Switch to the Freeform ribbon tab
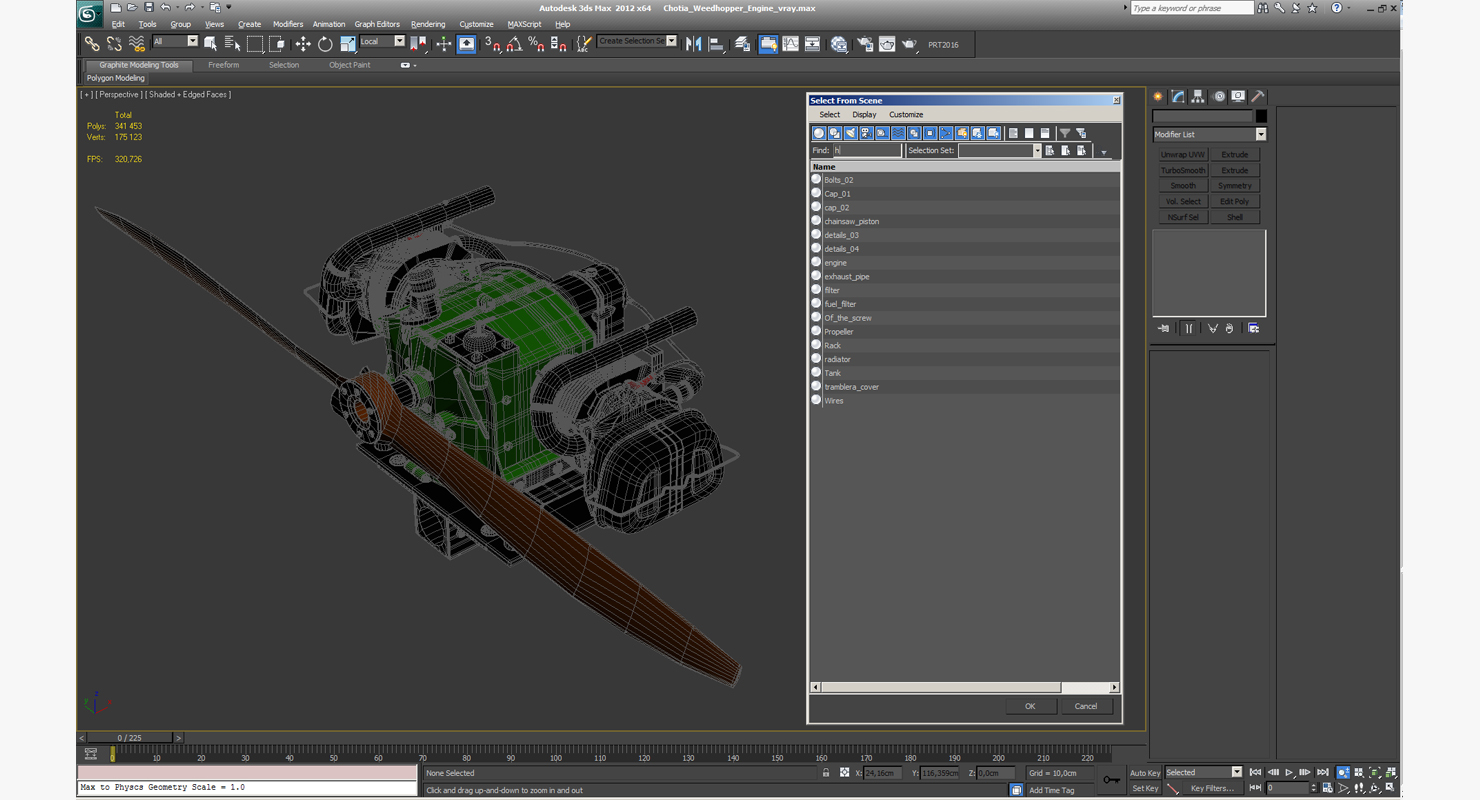The image size is (1480, 800). coord(223,65)
